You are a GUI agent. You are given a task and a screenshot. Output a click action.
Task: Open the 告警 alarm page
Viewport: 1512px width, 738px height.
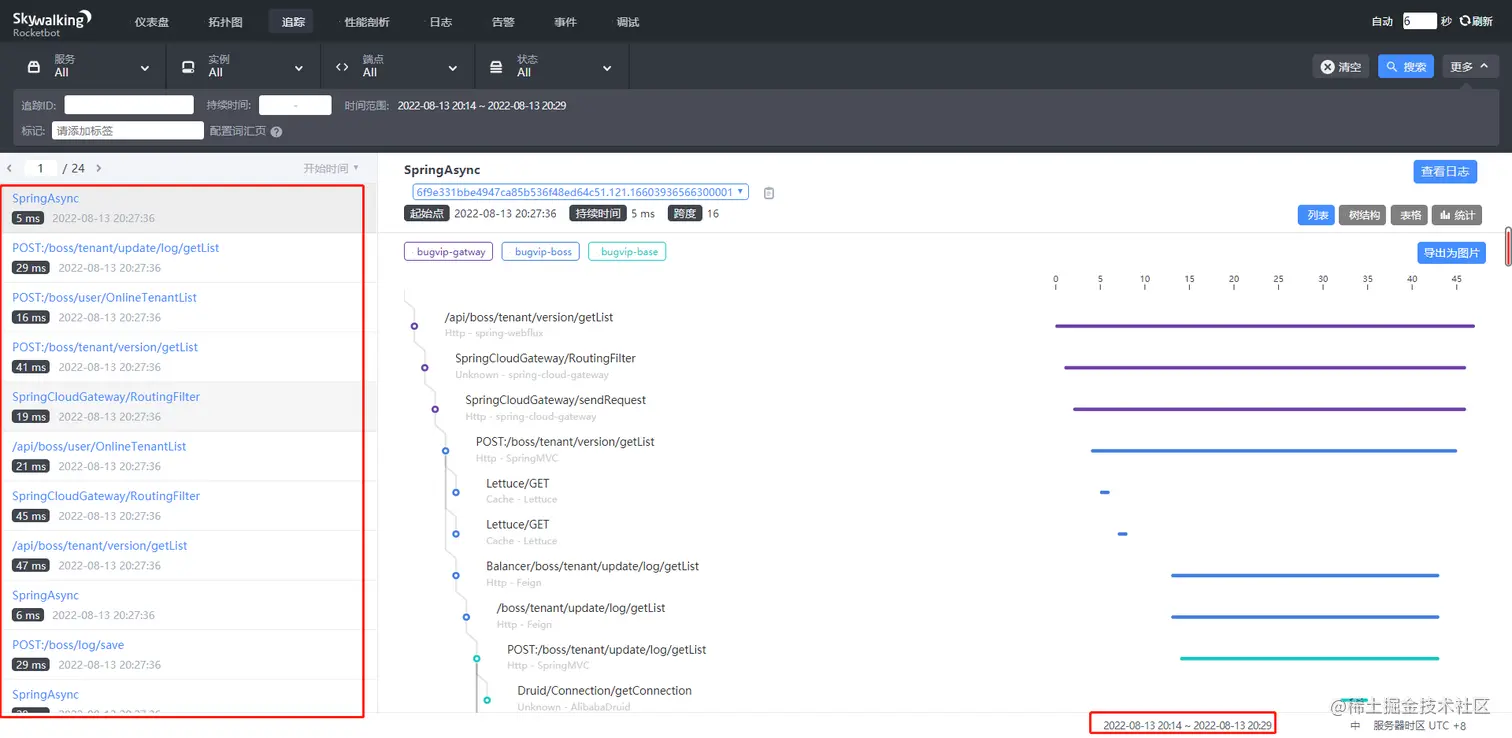pyautogui.click(x=503, y=22)
